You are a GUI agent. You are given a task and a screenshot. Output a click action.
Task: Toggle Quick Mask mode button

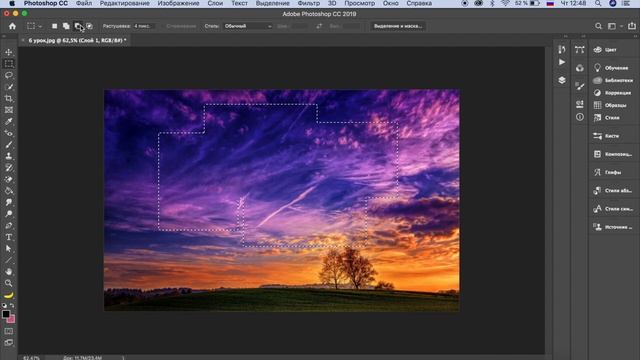9,331
